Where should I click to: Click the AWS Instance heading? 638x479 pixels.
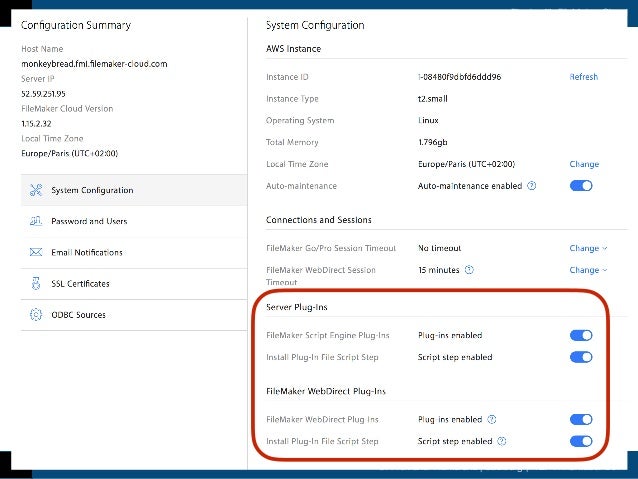[x=293, y=49]
